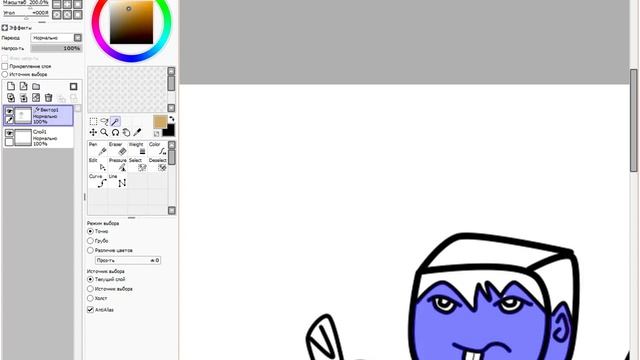The height and width of the screenshot is (360, 640).
Task: Click the rotate clockwise button
Action: [67, 15]
